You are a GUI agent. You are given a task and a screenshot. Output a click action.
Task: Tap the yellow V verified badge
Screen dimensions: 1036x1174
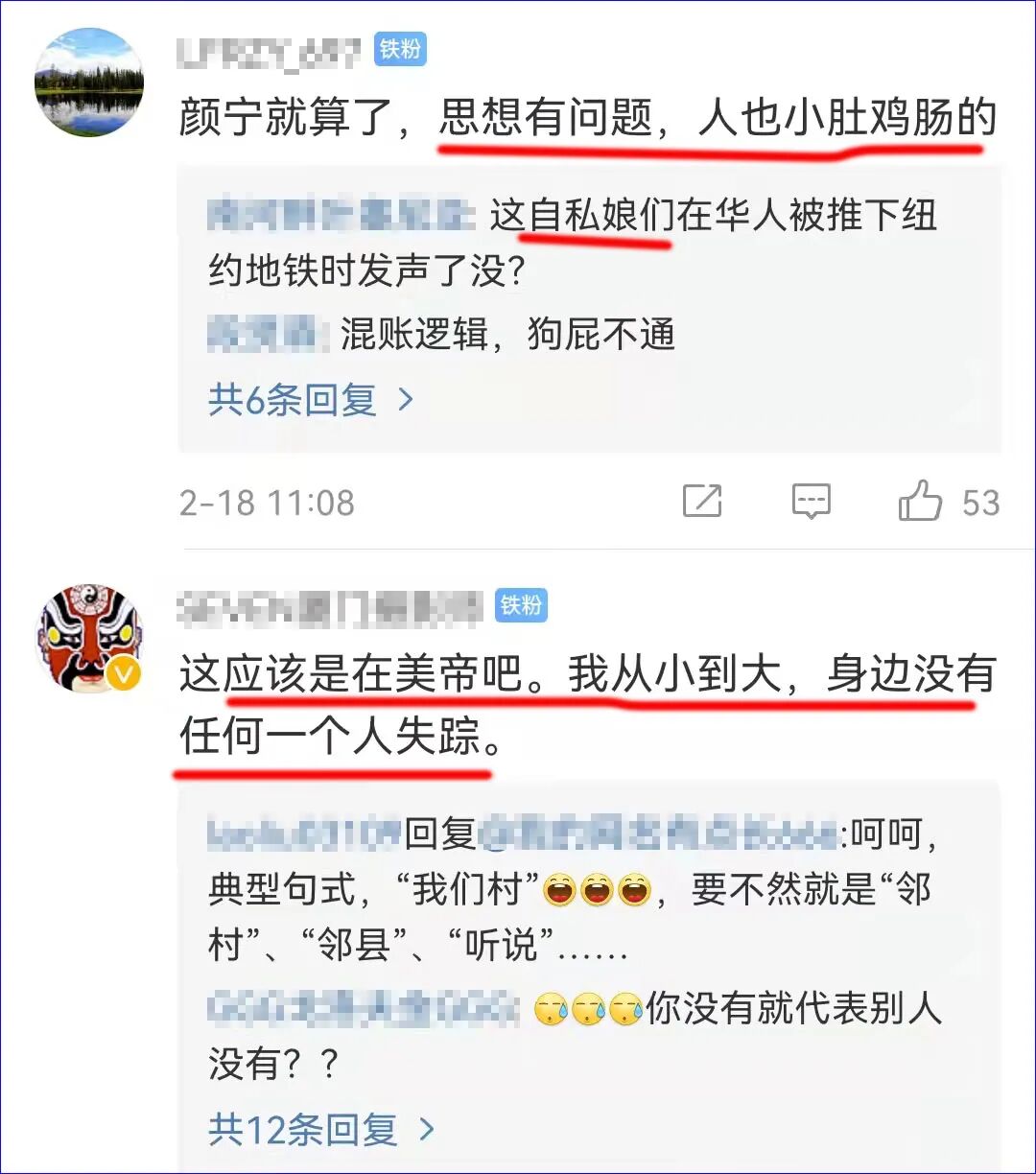pyautogui.click(x=124, y=674)
